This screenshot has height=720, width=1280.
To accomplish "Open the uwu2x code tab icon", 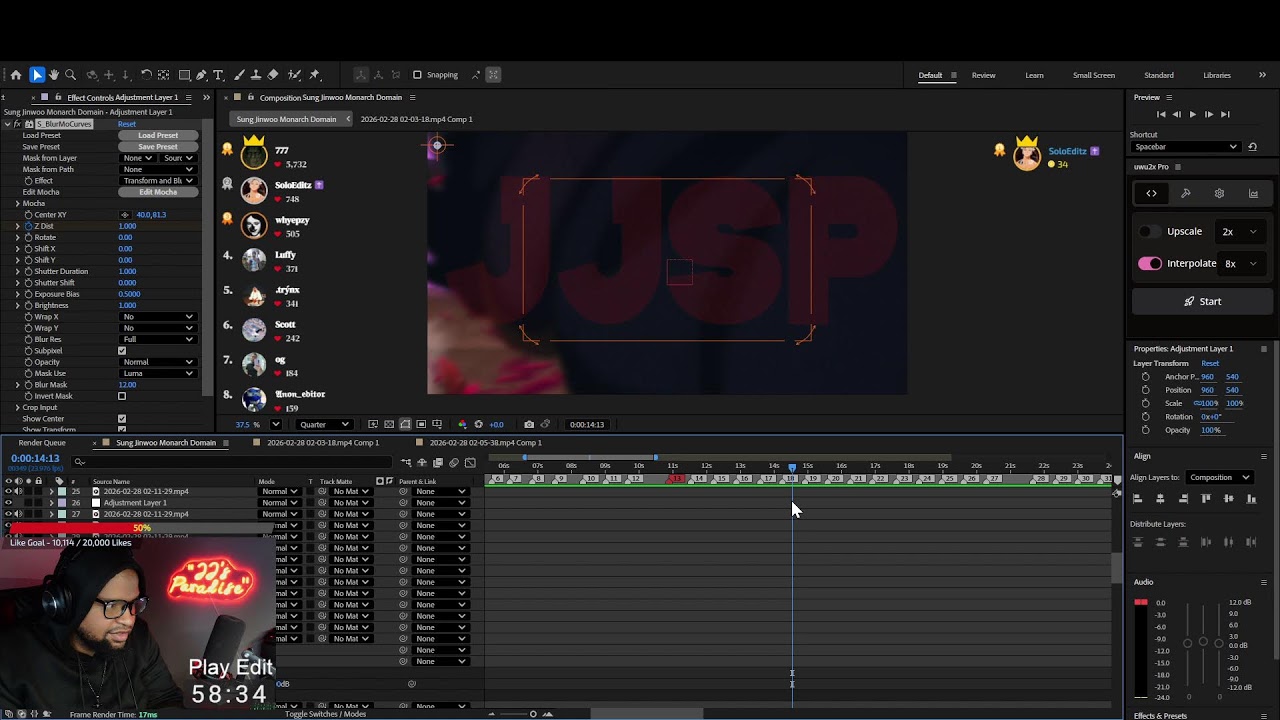I will coord(1151,193).
